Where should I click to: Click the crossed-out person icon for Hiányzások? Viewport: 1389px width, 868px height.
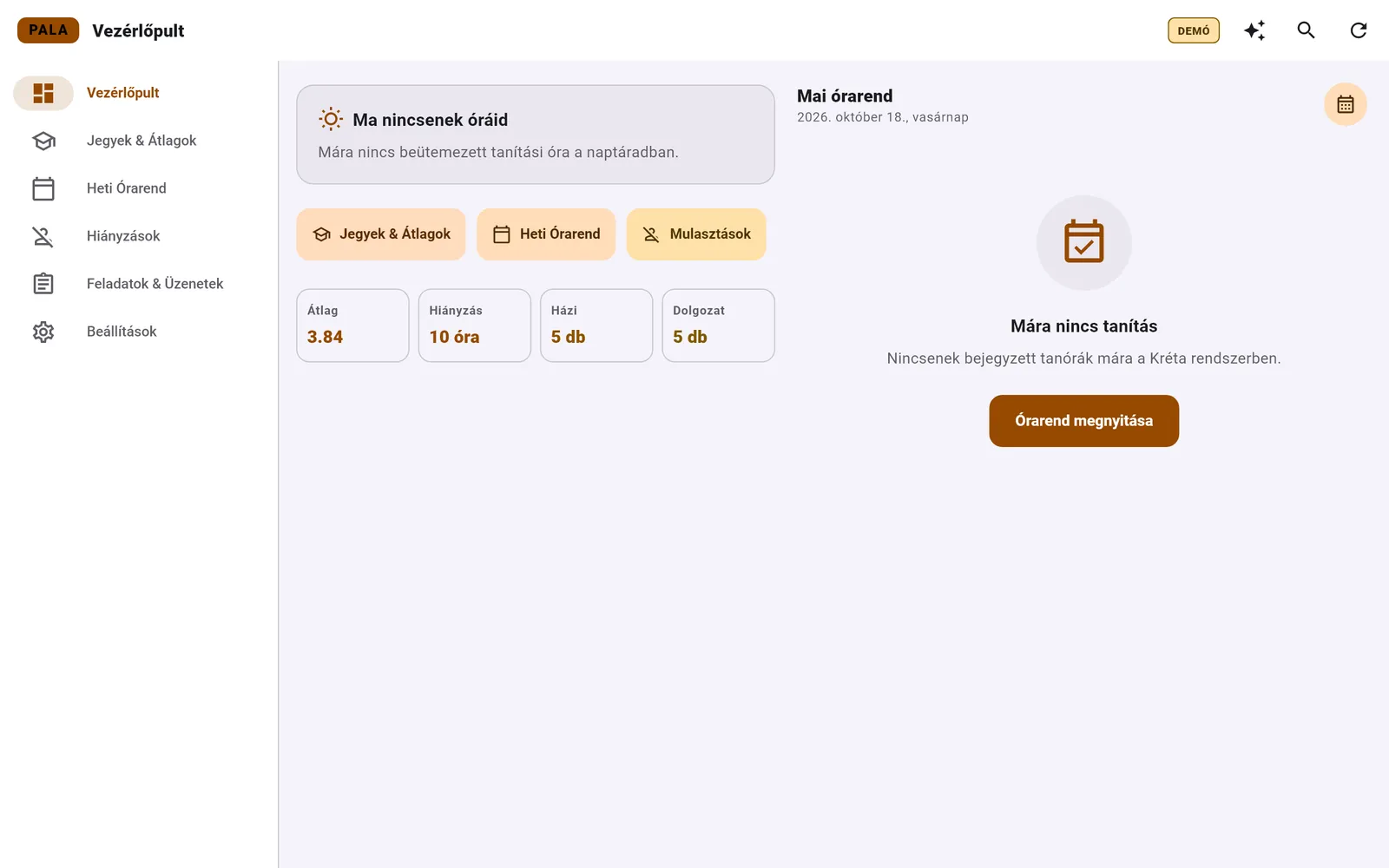coord(43,236)
